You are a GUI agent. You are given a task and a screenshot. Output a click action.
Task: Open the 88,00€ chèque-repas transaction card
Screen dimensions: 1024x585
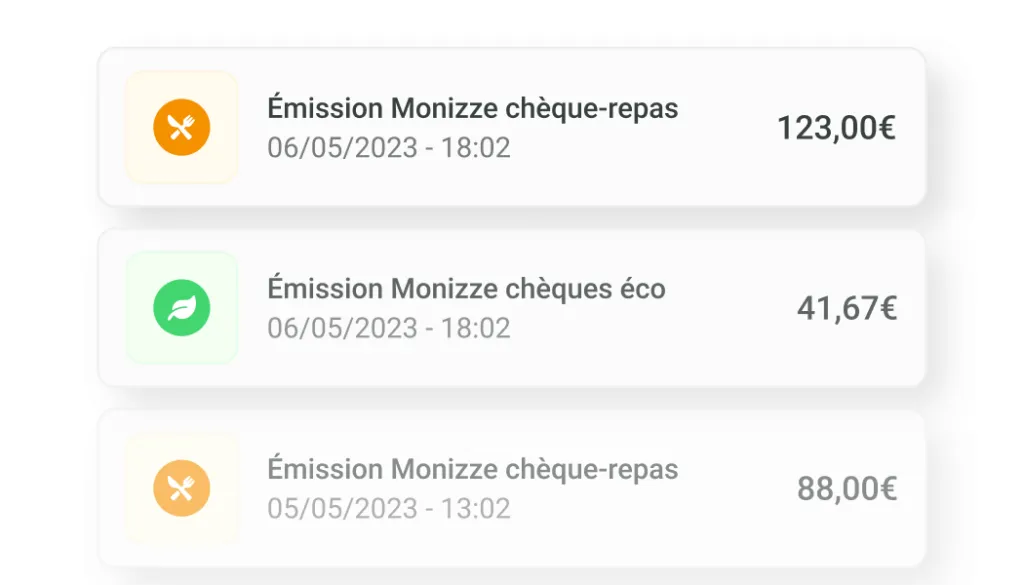point(512,487)
